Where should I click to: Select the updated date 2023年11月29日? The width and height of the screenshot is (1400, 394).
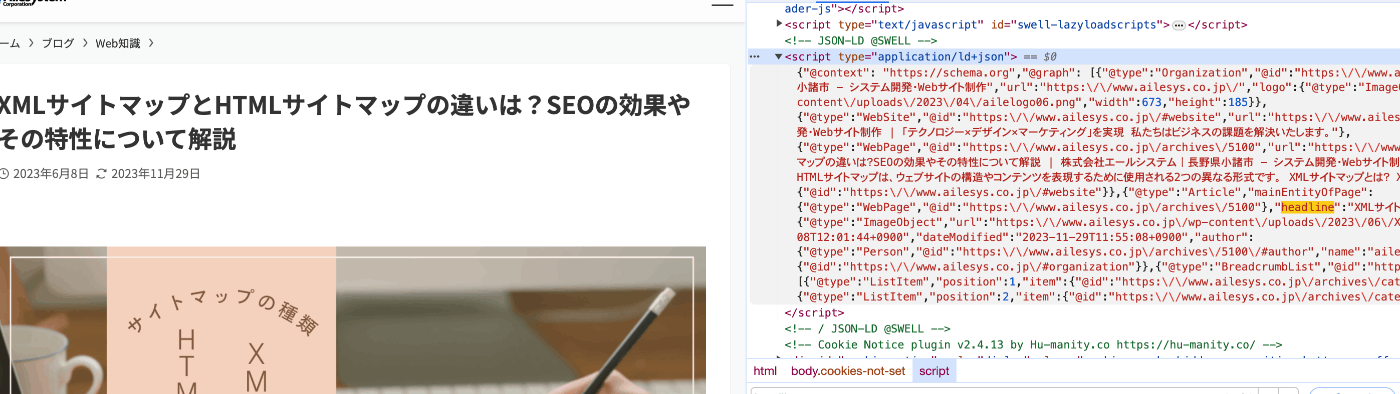coord(155,173)
